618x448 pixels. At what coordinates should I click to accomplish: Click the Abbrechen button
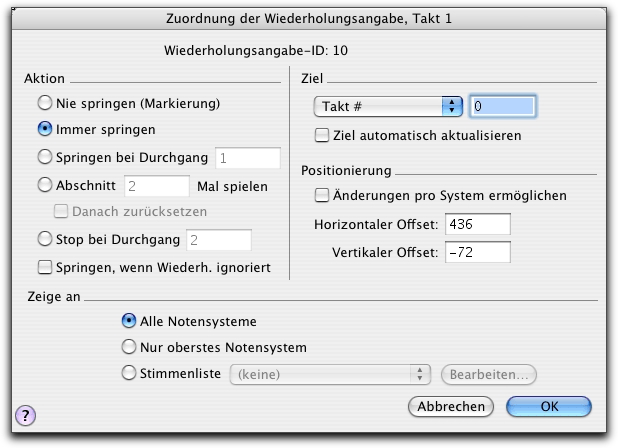[451, 406]
